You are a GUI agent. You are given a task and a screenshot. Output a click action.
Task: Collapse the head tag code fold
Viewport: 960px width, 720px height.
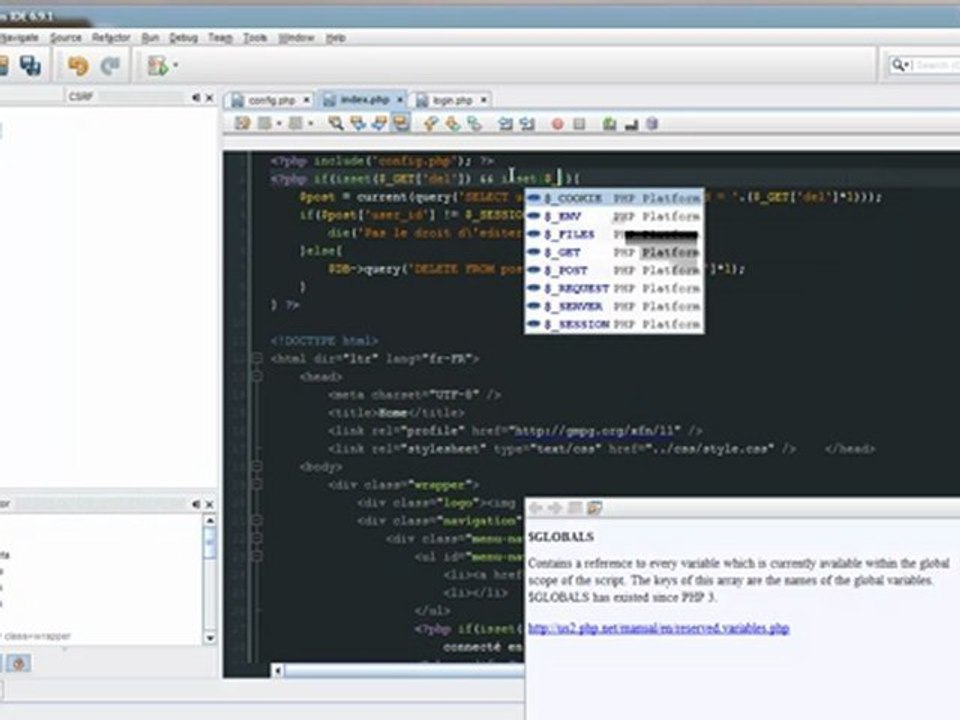[257, 376]
